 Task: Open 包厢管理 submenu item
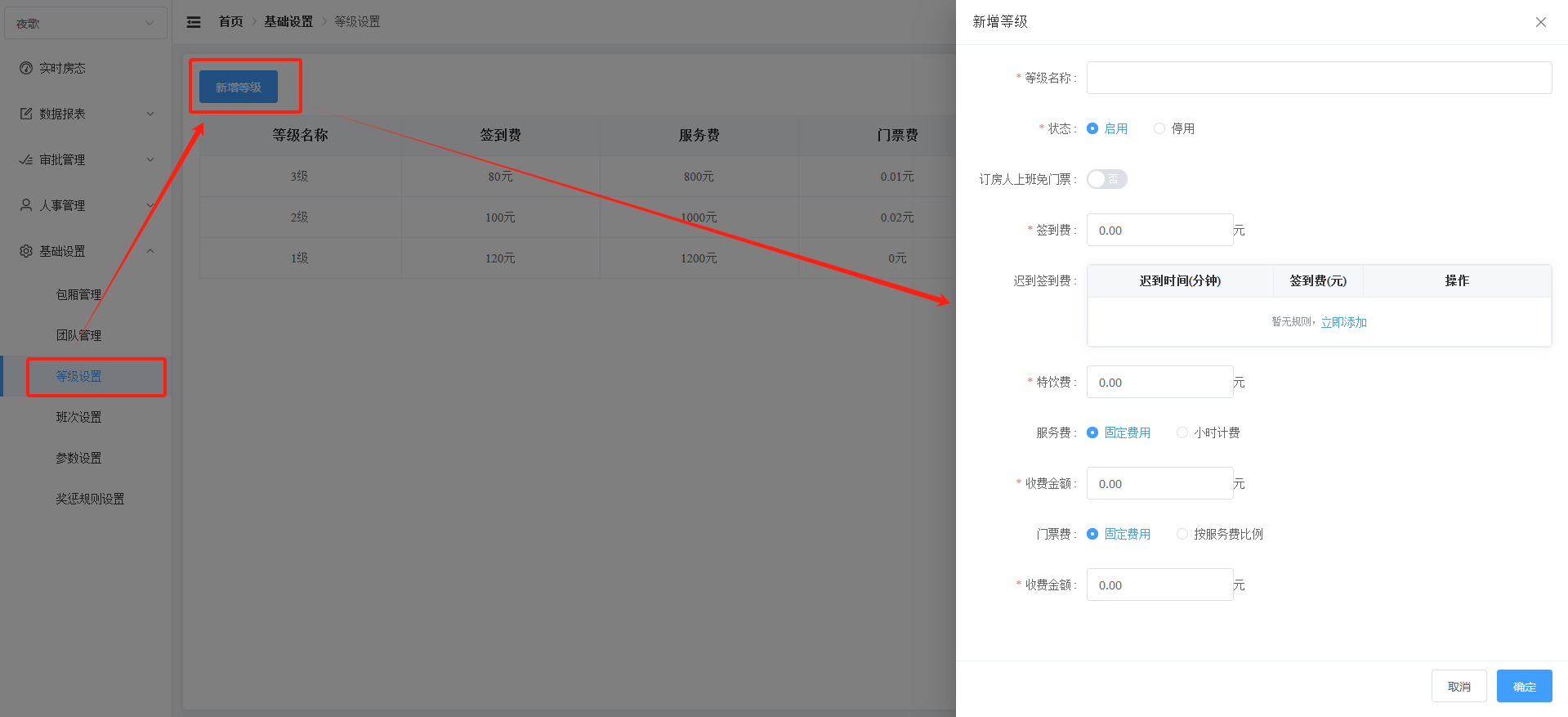pos(78,294)
